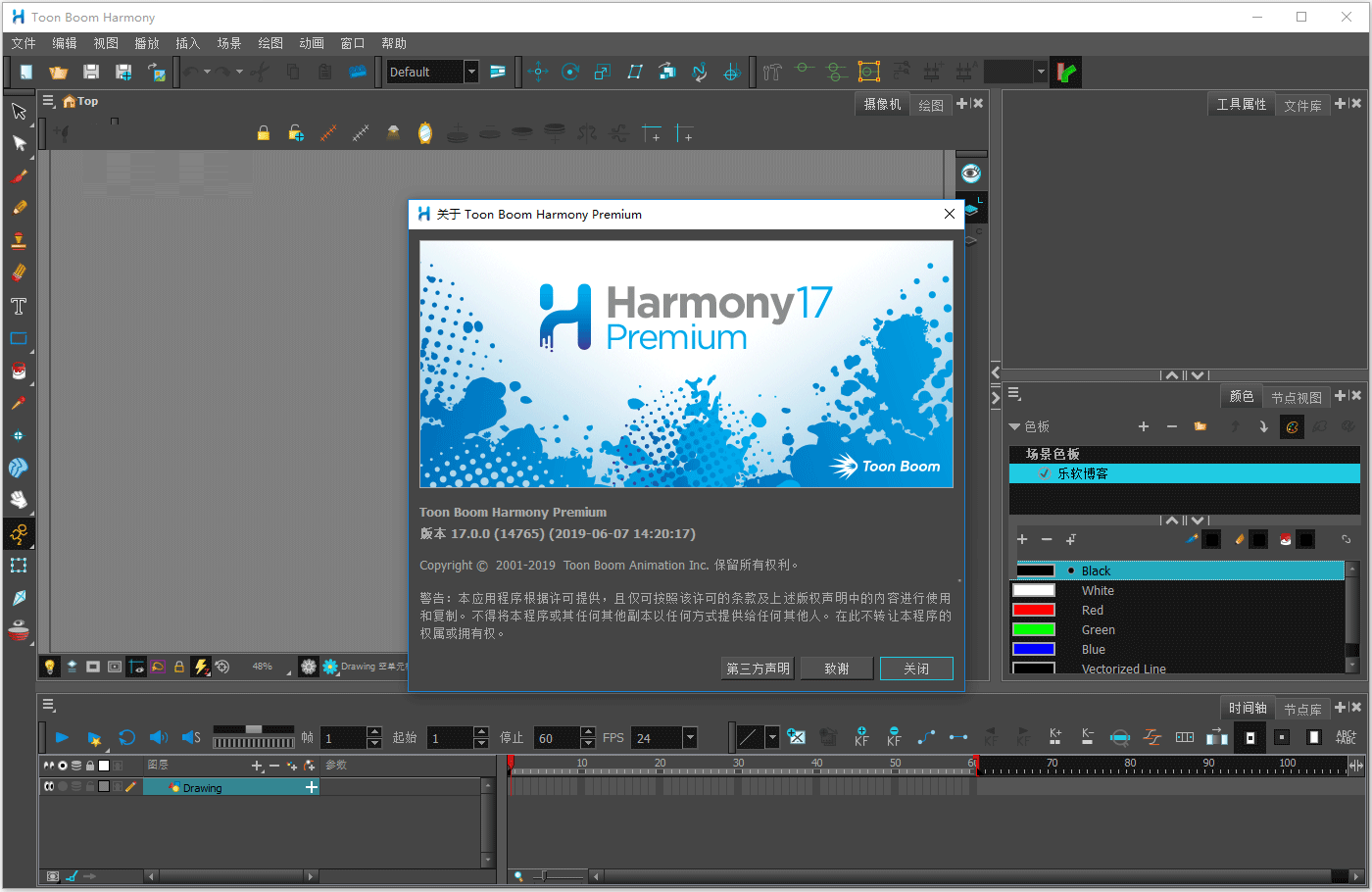
Task: Toggle the eye icon in camera view
Action: (x=970, y=173)
